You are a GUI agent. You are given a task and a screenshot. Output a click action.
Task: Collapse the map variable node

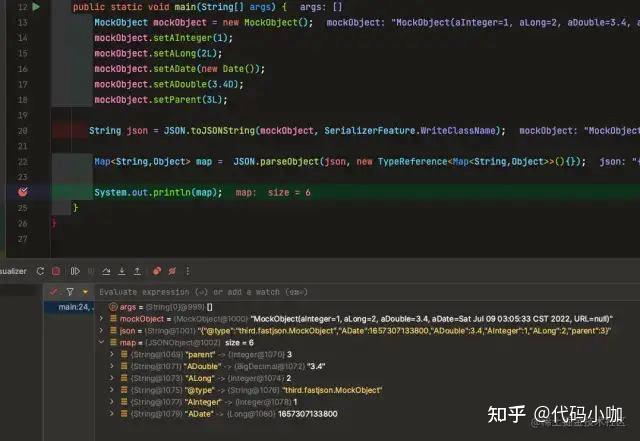[x=102, y=342]
